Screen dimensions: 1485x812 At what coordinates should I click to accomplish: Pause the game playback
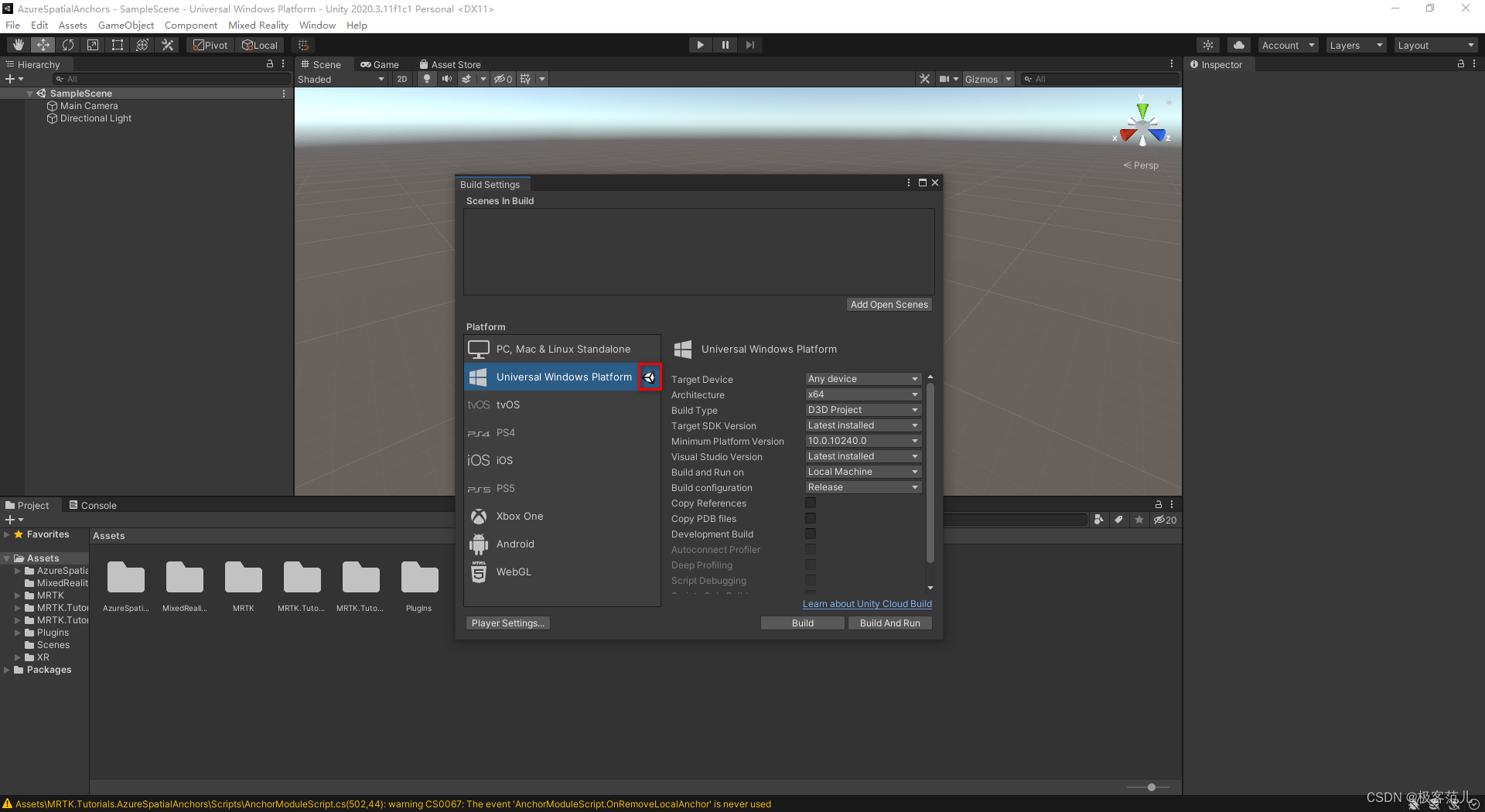click(x=725, y=45)
